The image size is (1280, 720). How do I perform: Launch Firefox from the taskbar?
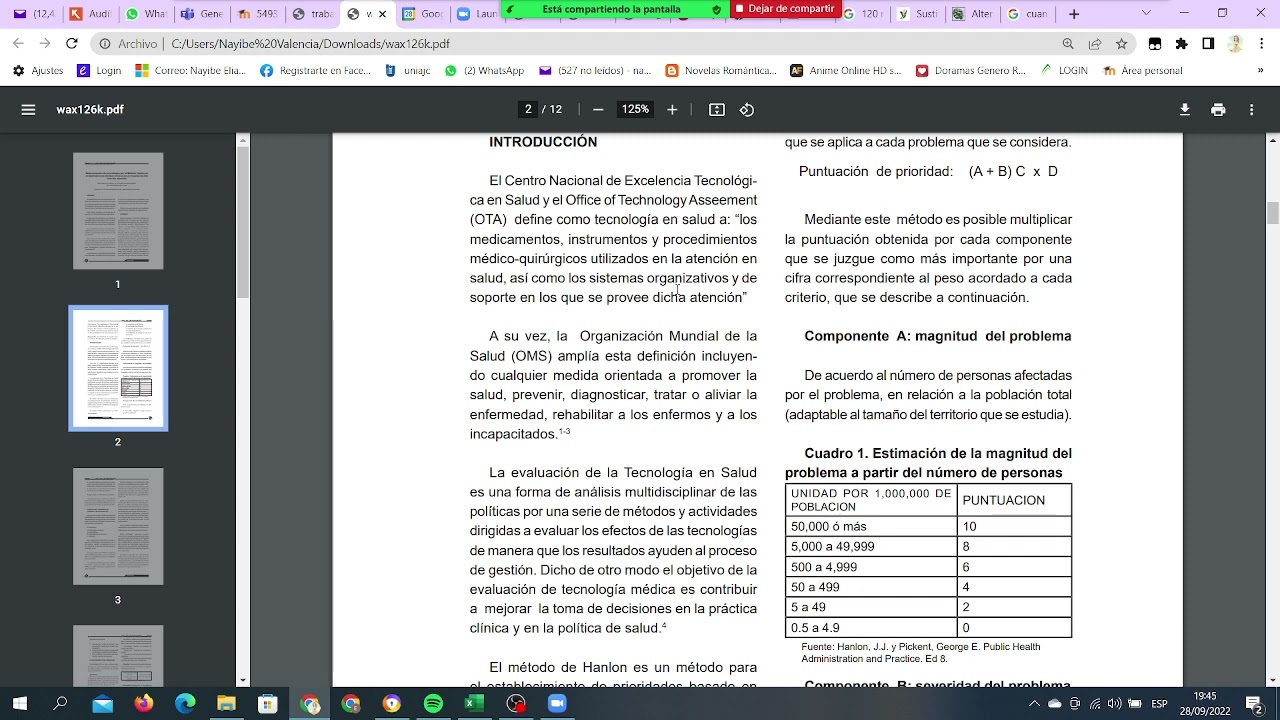[144, 704]
